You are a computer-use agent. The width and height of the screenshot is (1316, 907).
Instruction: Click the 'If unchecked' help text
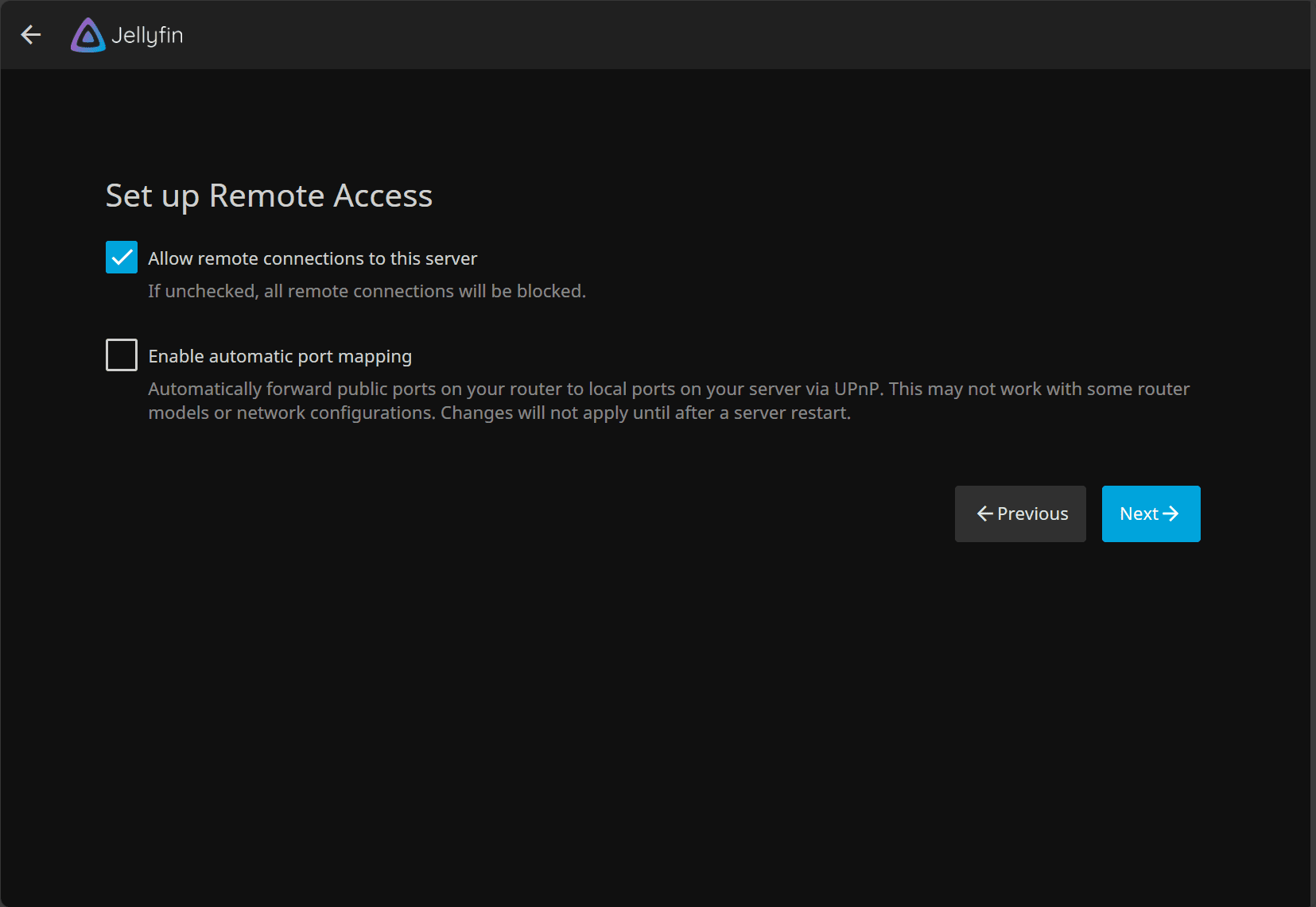[x=367, y=292]
